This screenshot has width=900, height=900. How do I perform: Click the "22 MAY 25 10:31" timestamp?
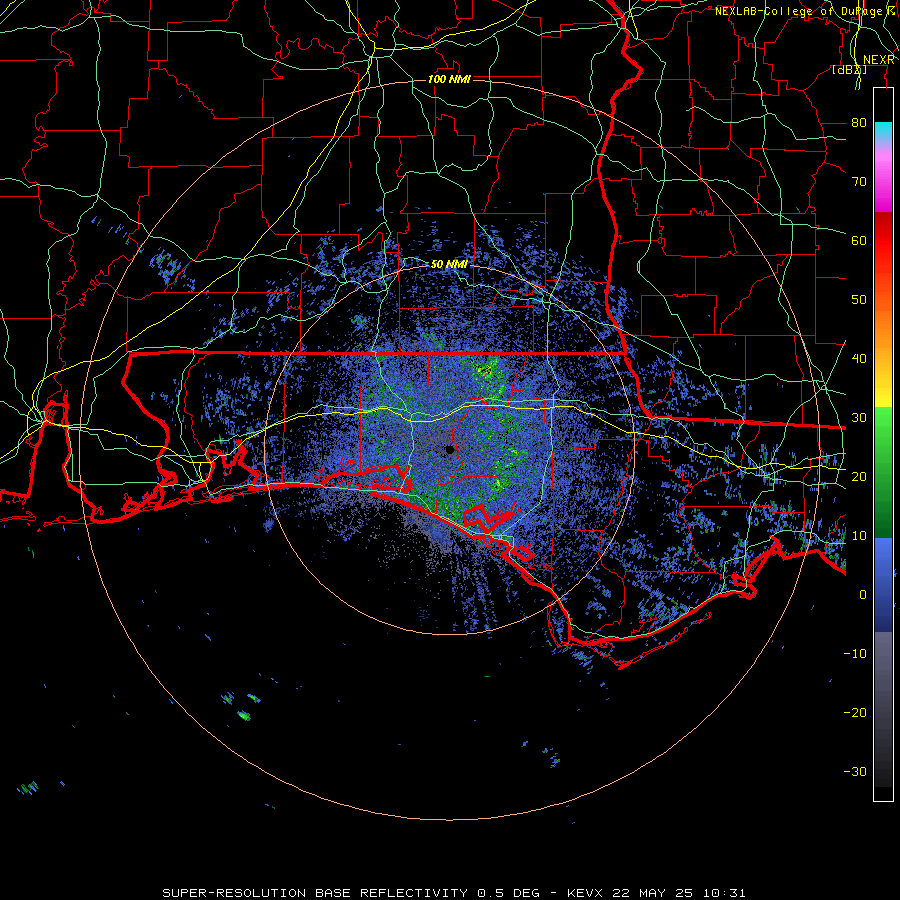click(x=680, y=893)
